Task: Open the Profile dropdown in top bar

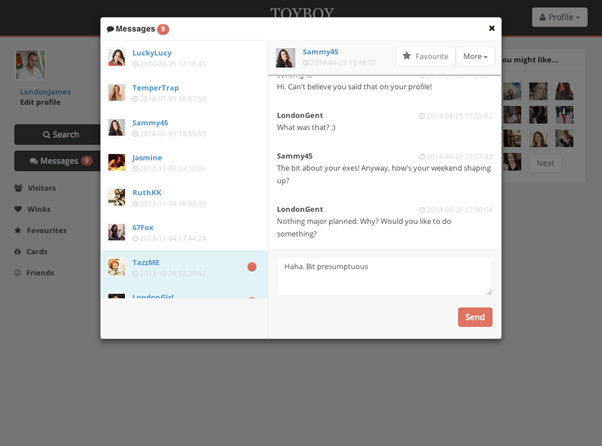Action: [x=559, y=17]
